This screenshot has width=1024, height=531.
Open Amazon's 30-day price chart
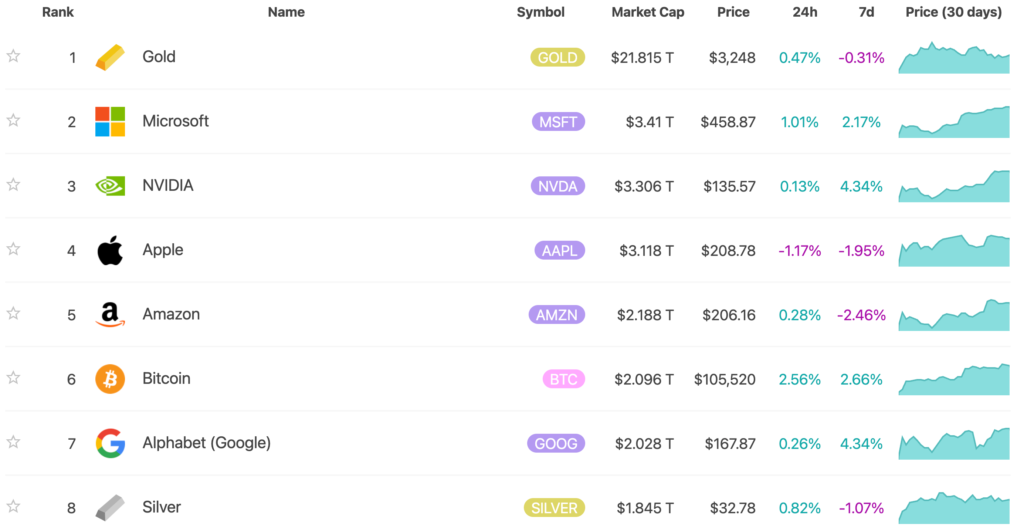(954, 315)
